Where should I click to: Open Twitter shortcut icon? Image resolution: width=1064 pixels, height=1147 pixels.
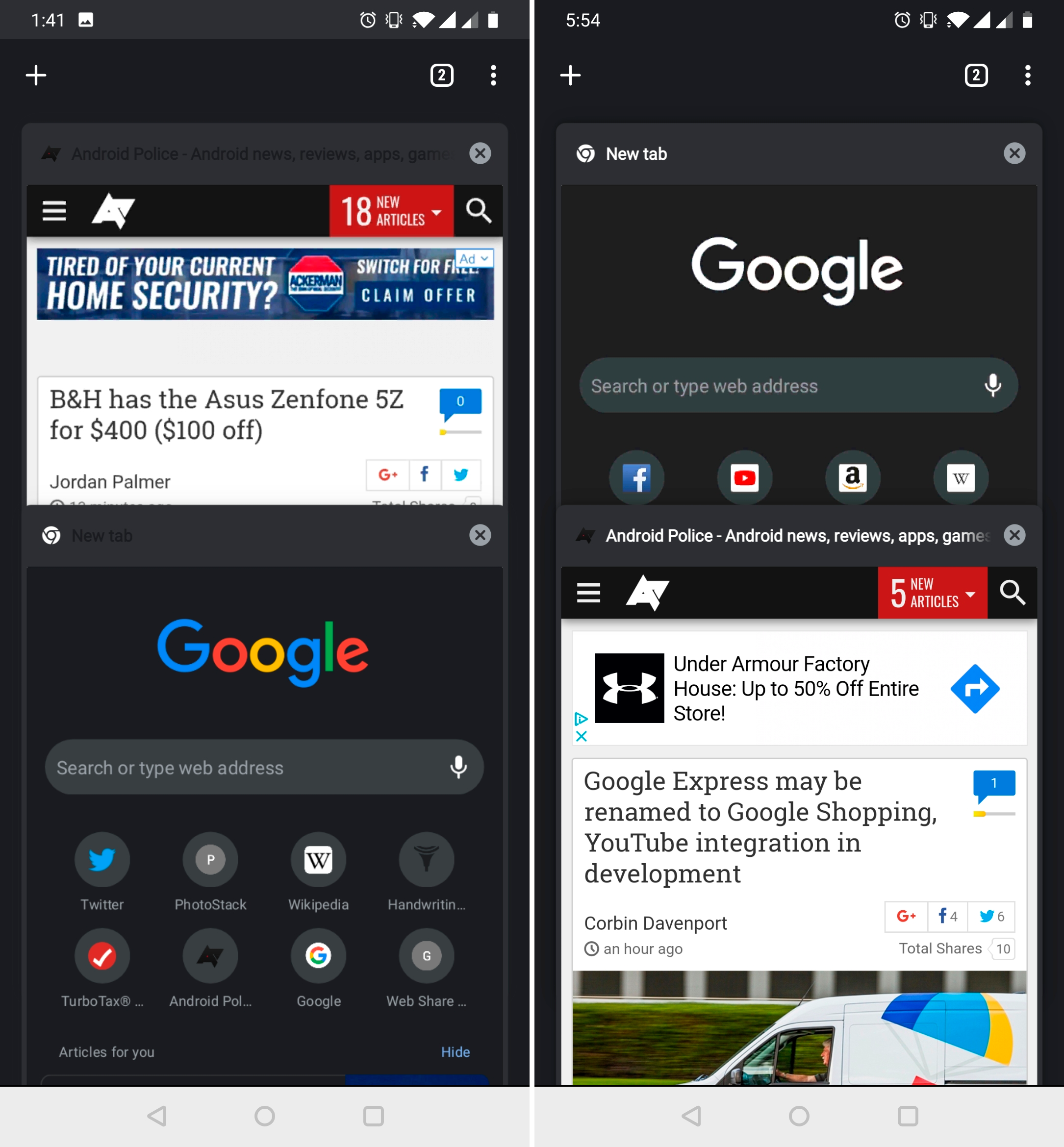click(100, 859)
